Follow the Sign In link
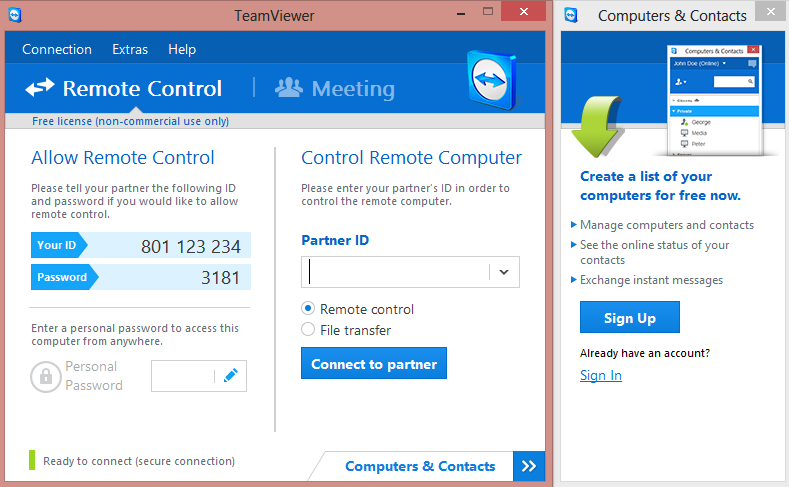 coord(601,375)
